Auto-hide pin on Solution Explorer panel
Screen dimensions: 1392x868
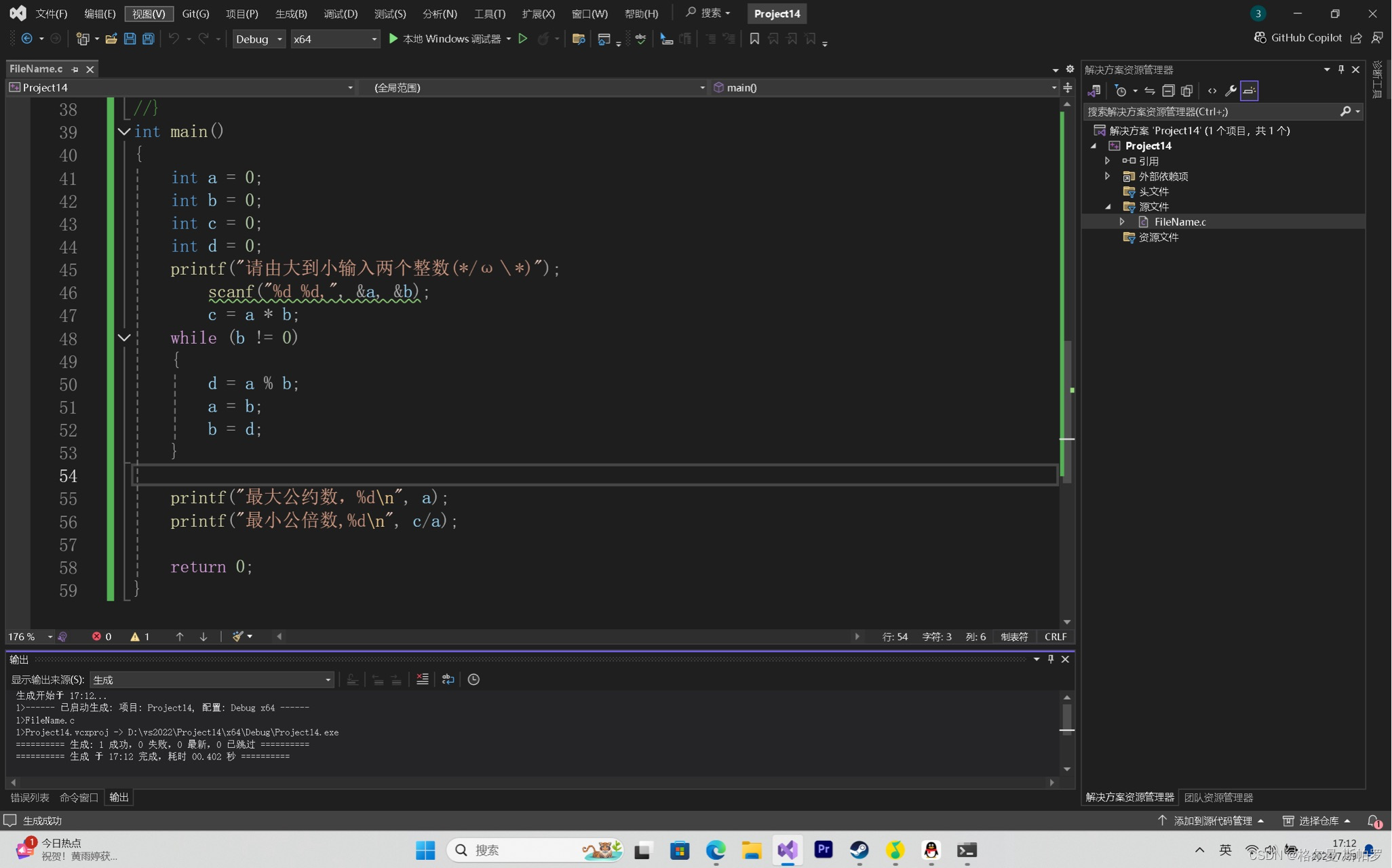[x=1341, y=69]
